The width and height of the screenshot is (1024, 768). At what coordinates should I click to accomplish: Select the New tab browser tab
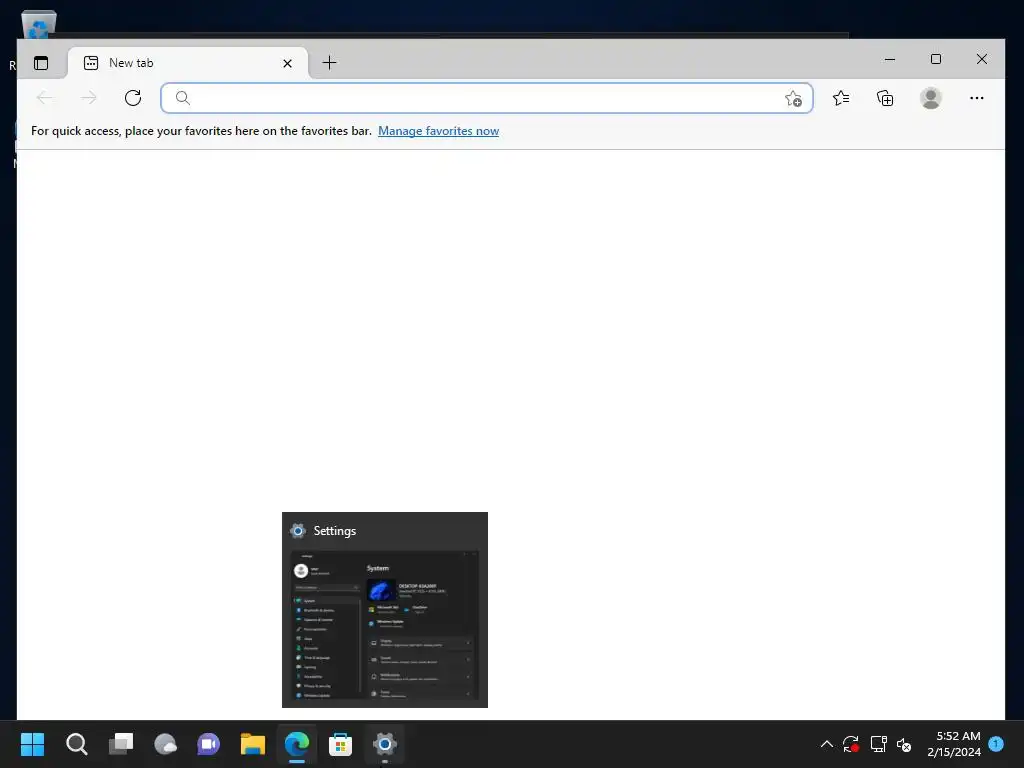tap(188, 63)
